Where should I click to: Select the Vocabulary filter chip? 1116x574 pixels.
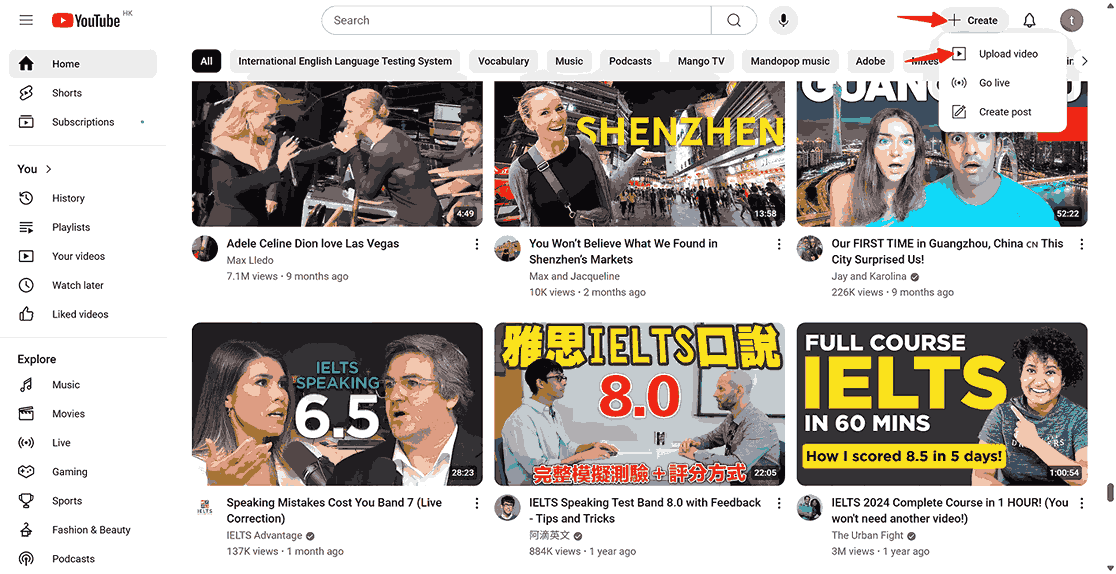503,61
